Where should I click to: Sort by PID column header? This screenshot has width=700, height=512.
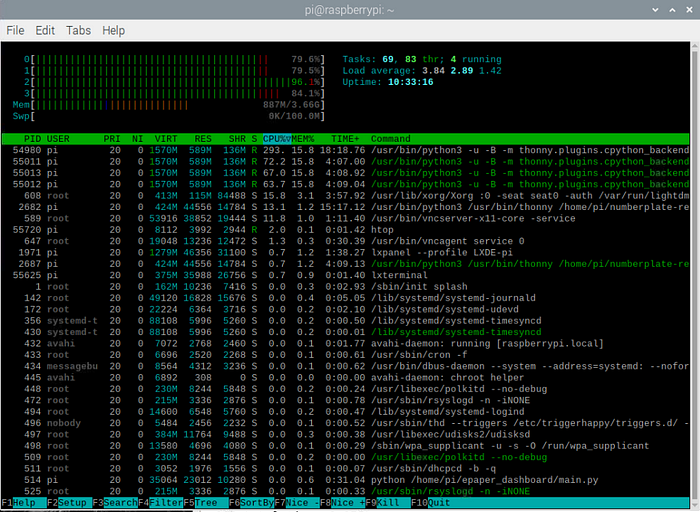coord(32,139)
